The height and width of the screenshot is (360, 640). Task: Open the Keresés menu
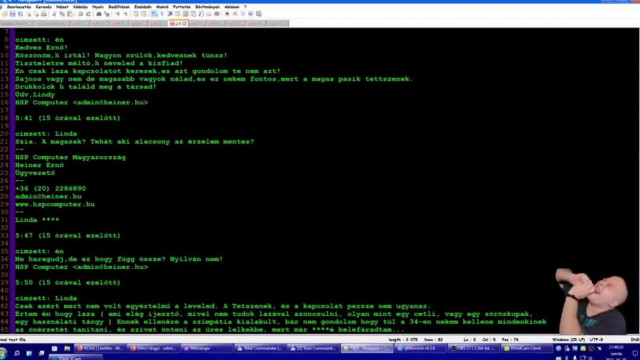click(44, 7)
